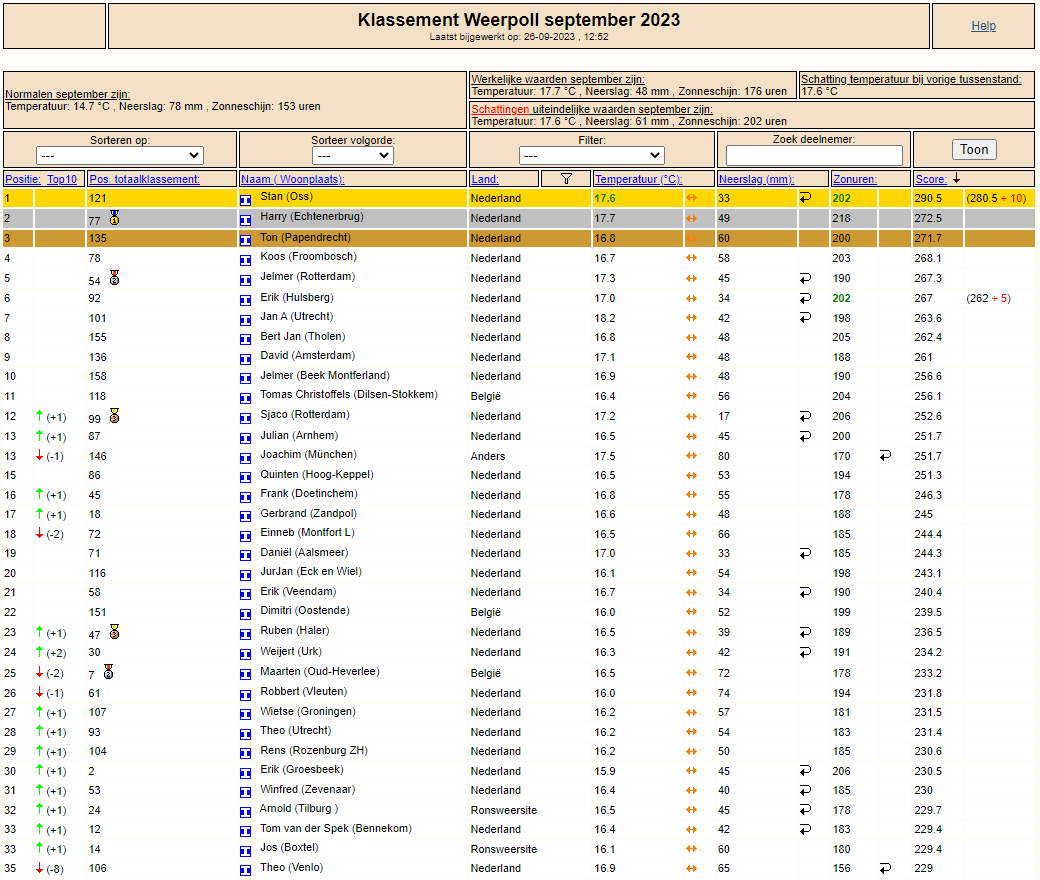
Task: Click the return arrow icon in Joachim (München) row
Action: pyautogui.click(x=885, y=455)
